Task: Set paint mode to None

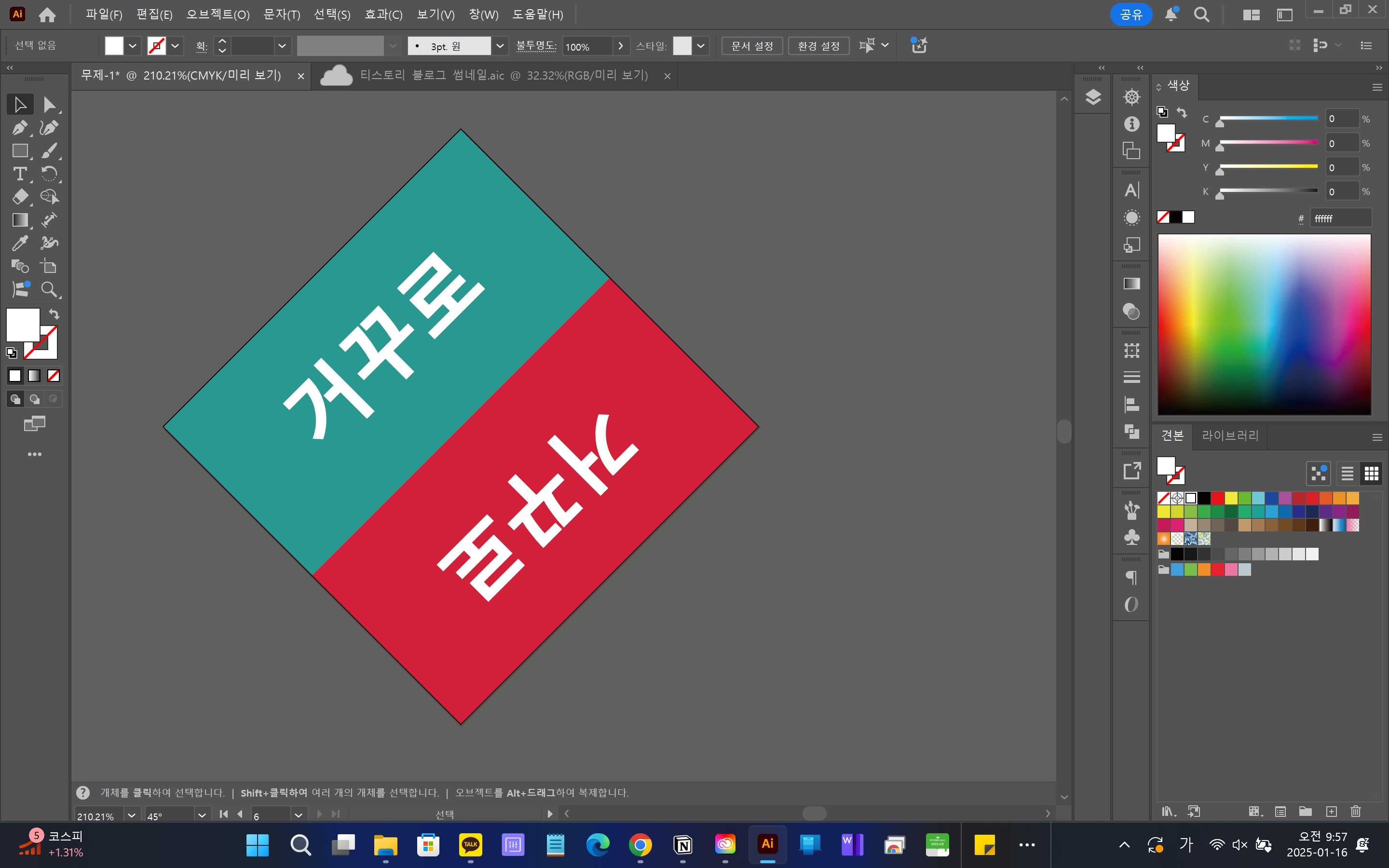Action: click(x=54, y=376)
